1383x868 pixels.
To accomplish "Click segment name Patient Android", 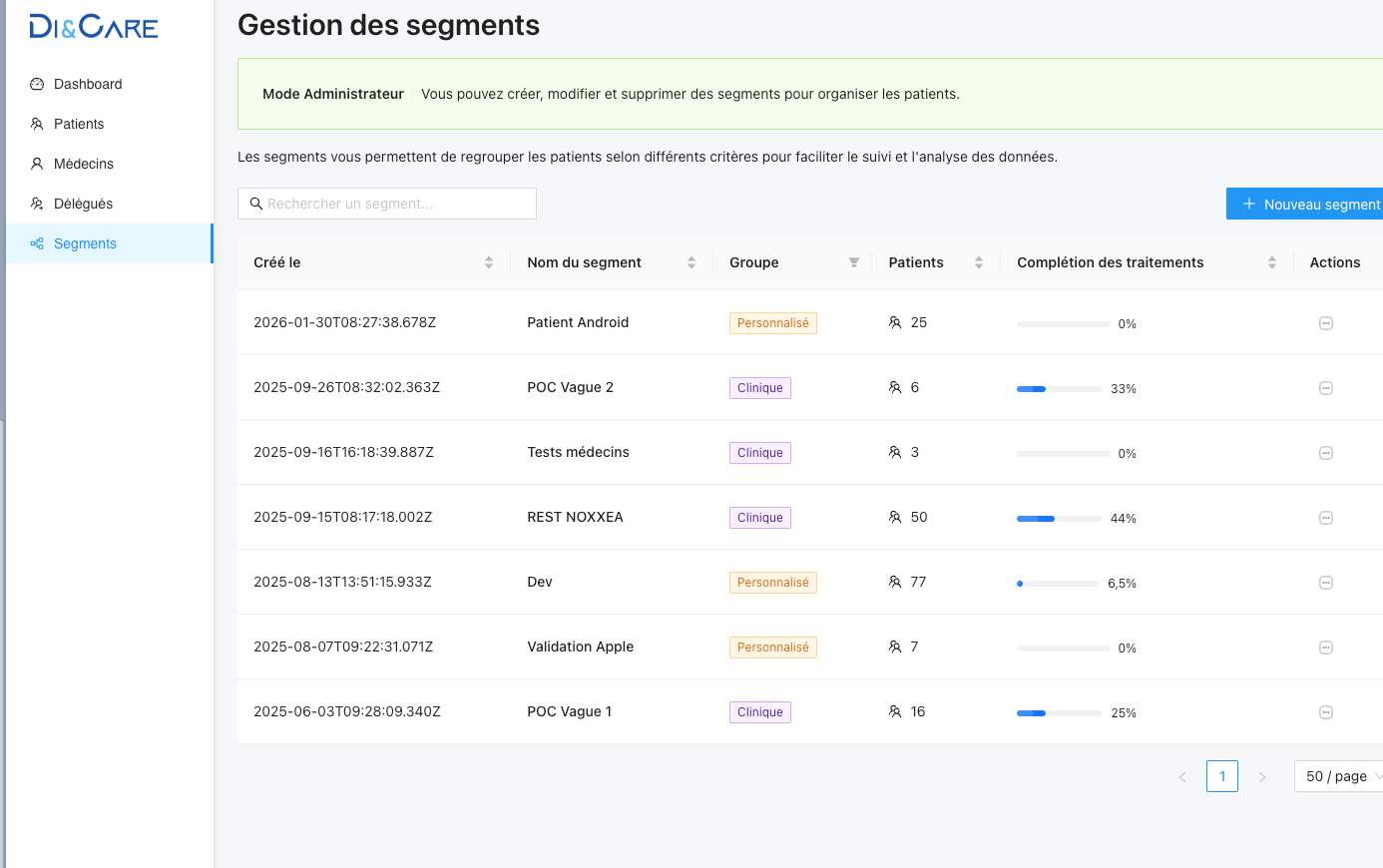I will tap(578, 322).
